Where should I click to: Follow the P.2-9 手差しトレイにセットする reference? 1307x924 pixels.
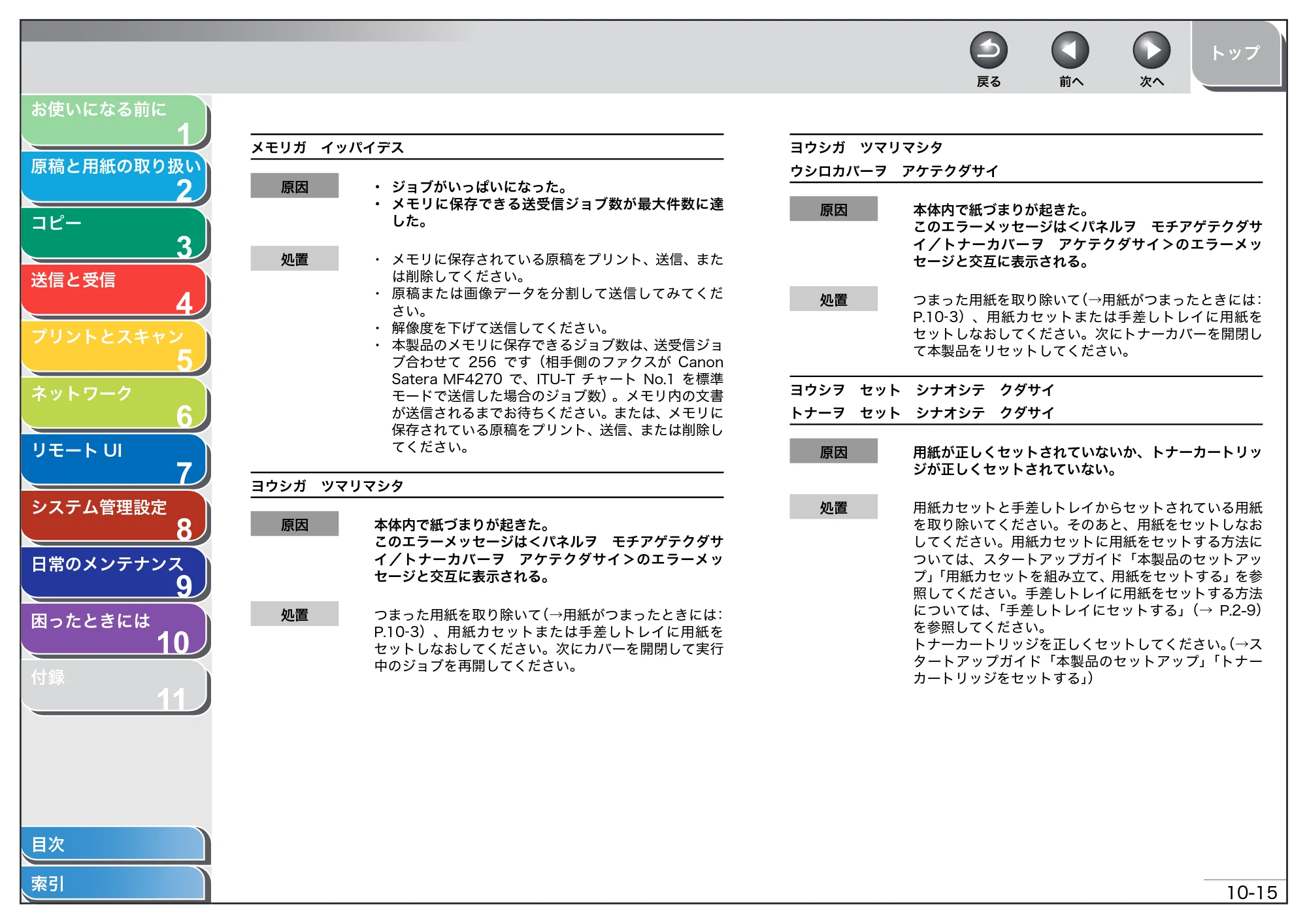click(x=1129, y=610)
